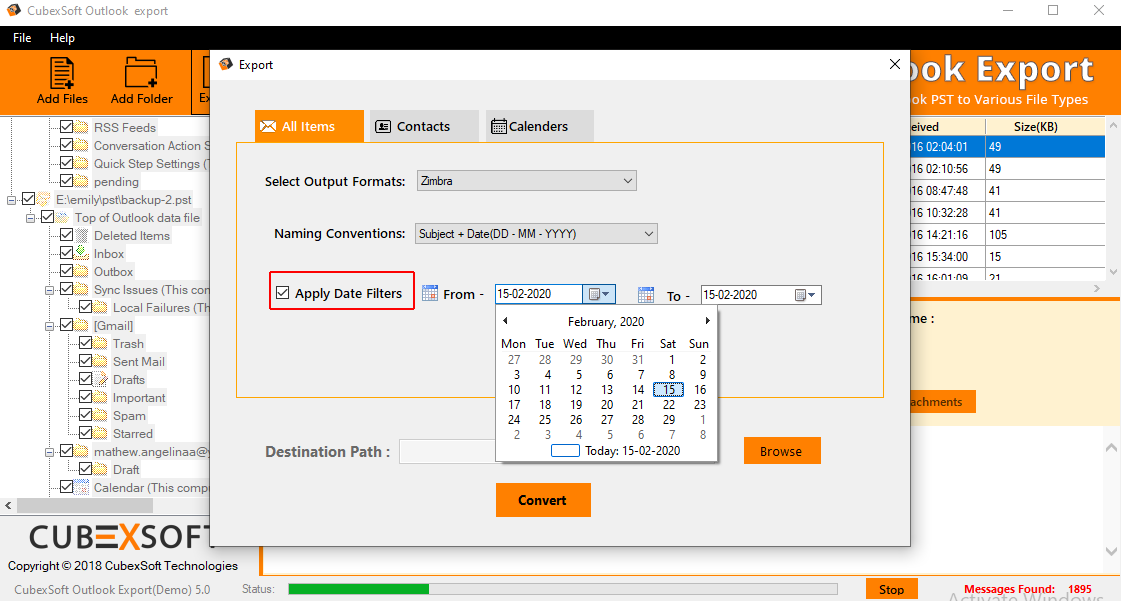Open the File menu
This screenshot has height=601, width=1121.
pos(22,38)
